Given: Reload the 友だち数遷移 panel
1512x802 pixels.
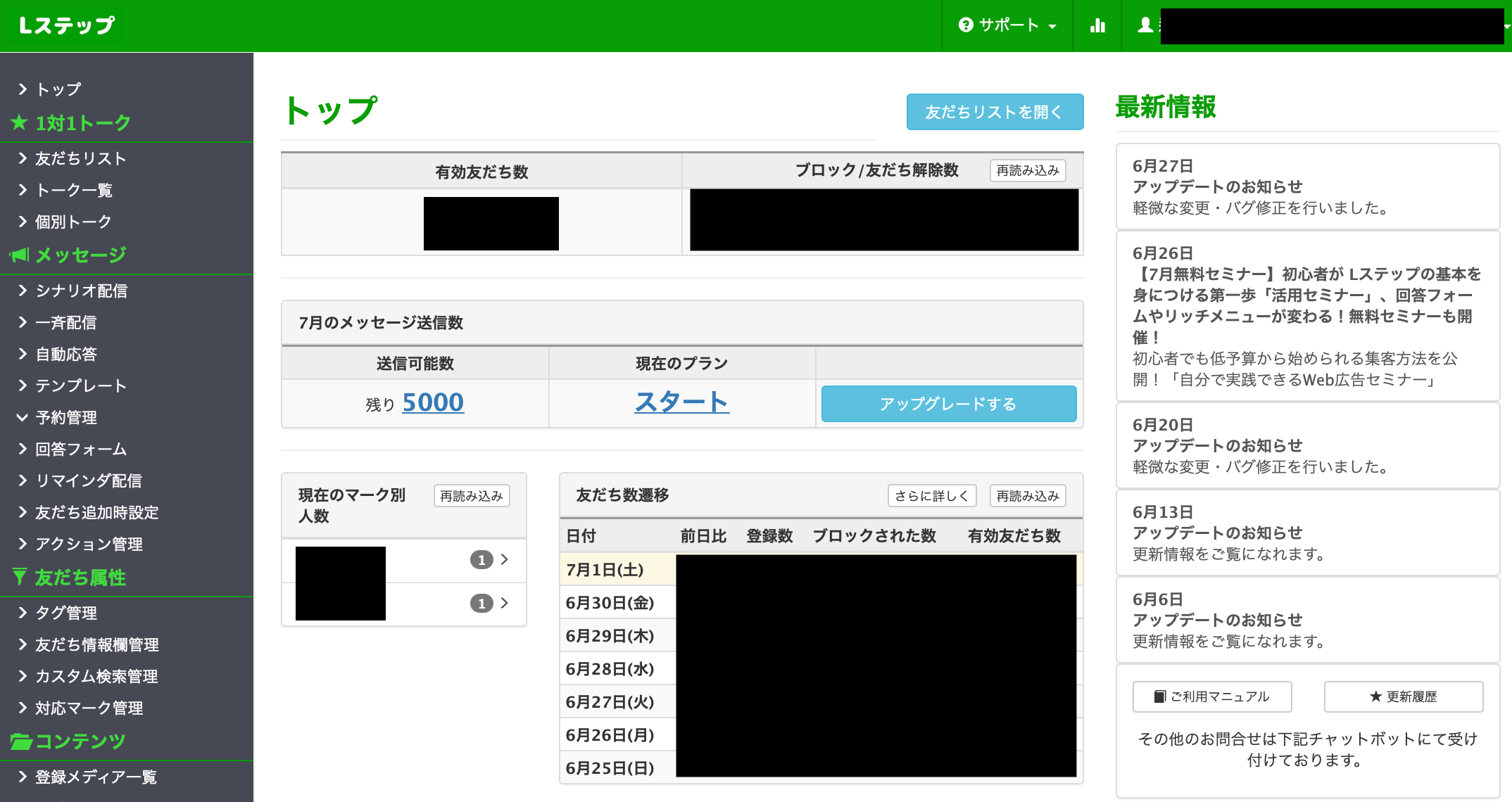Looking at the screenshot, I should click(x=1028, y=496).
